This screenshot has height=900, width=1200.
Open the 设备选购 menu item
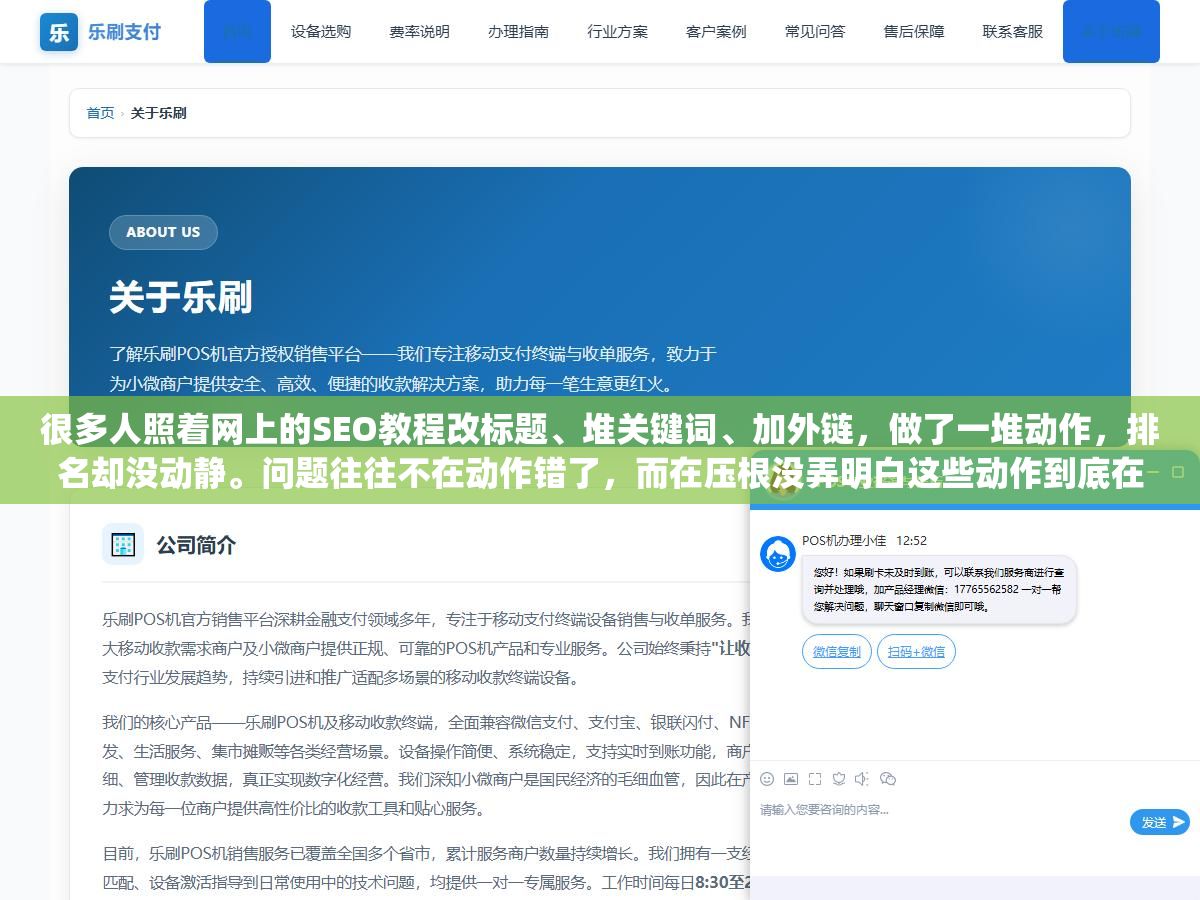321,31
